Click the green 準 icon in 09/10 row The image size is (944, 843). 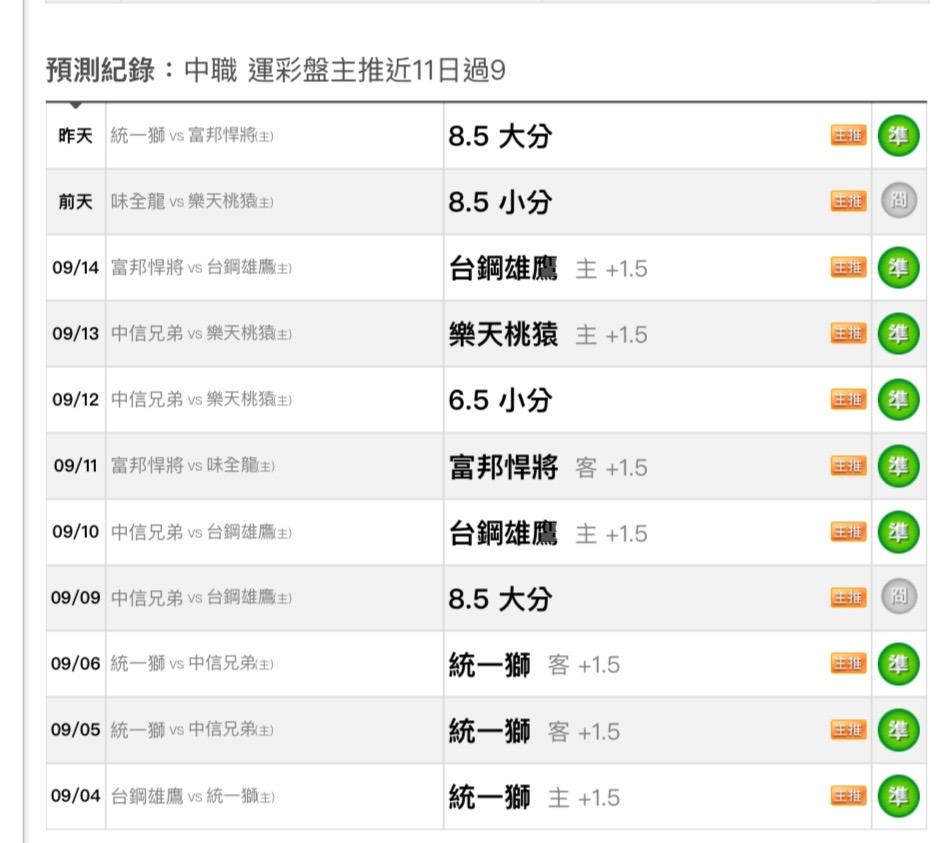(x=898, y=532)
